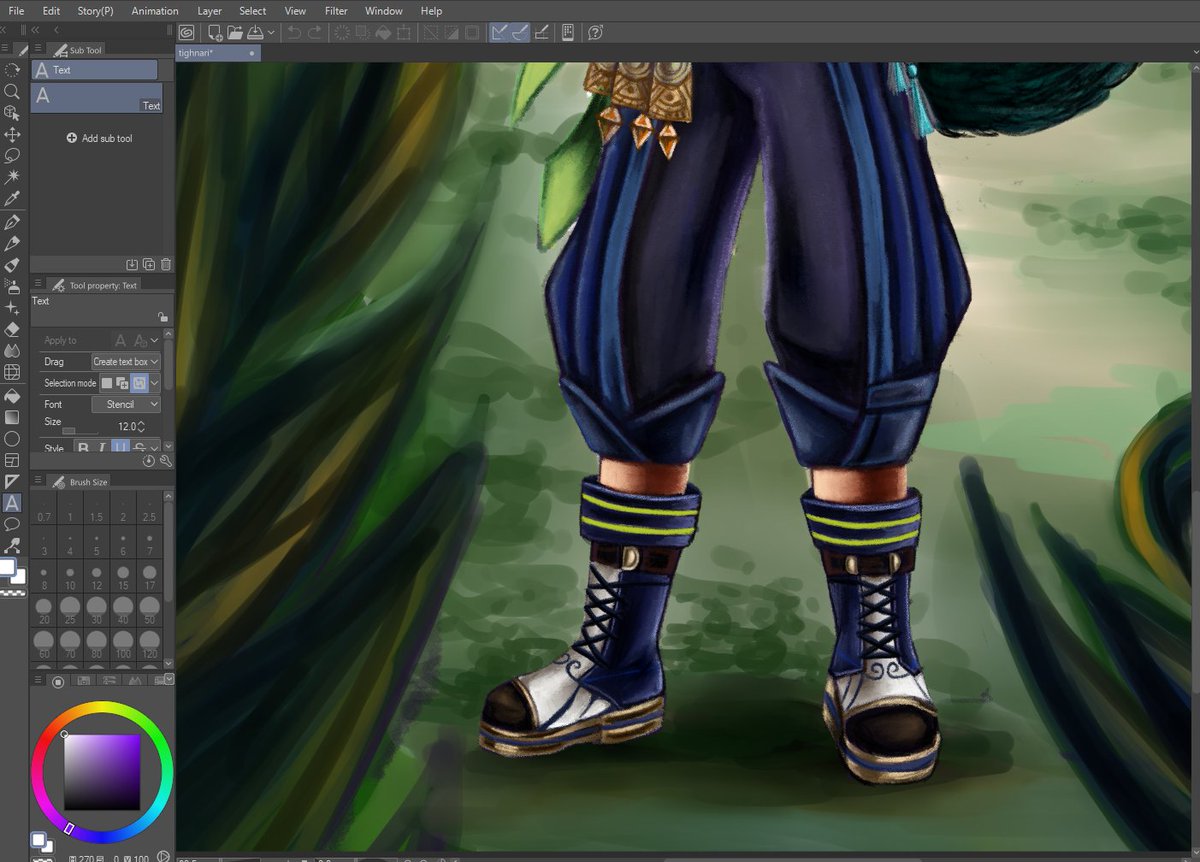Select the Gradient tool
Viewport: 1200px width, 862px height.
tap(12, 416)
